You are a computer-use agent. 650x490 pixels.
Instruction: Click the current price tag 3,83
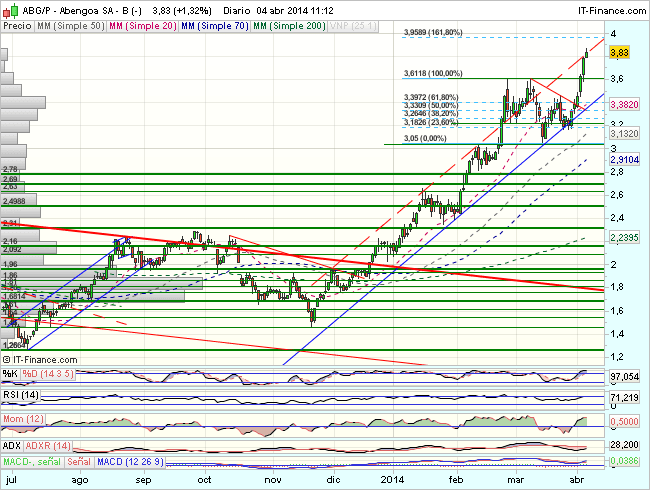[620, 53]
